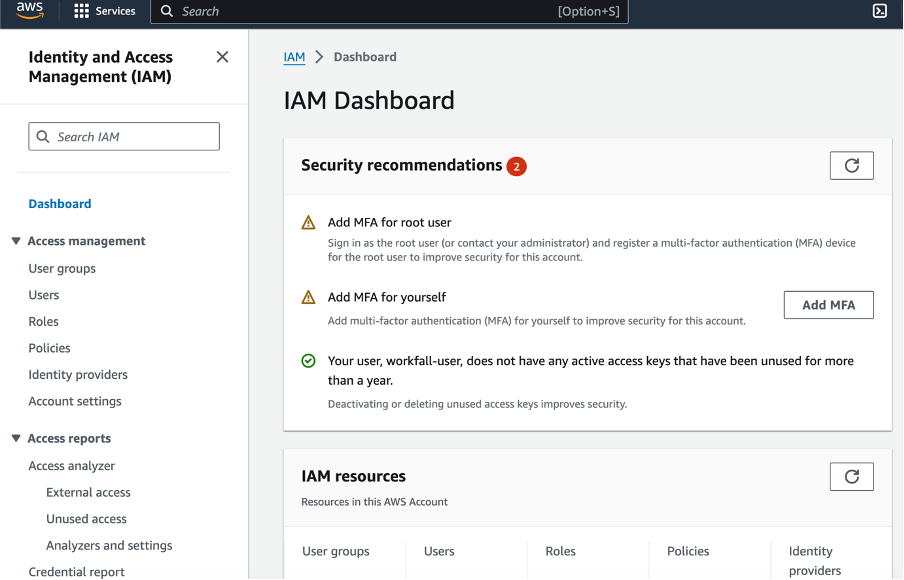Select Dashboard in the sidebar
Image resolution: width=904 pixels, height=580 pixels.
pos(60,204)
